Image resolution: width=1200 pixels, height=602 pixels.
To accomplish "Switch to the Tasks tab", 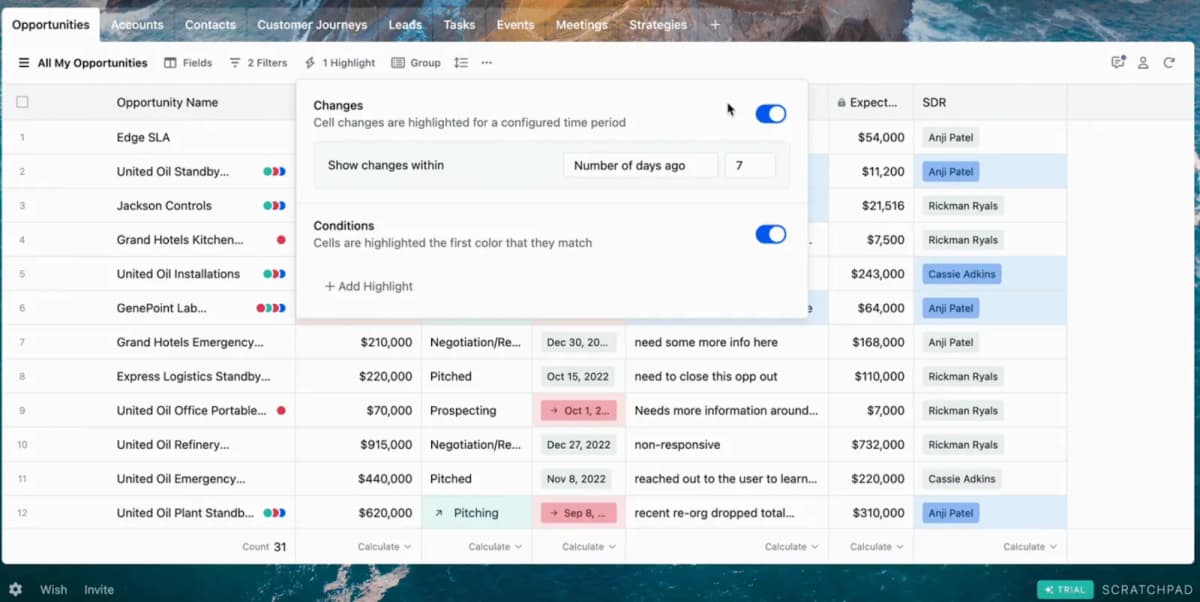I will click(459, 25).
